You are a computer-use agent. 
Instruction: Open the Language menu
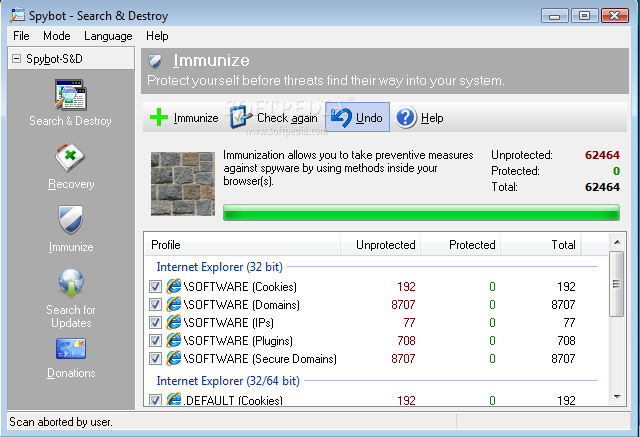(x=108, y=36)
